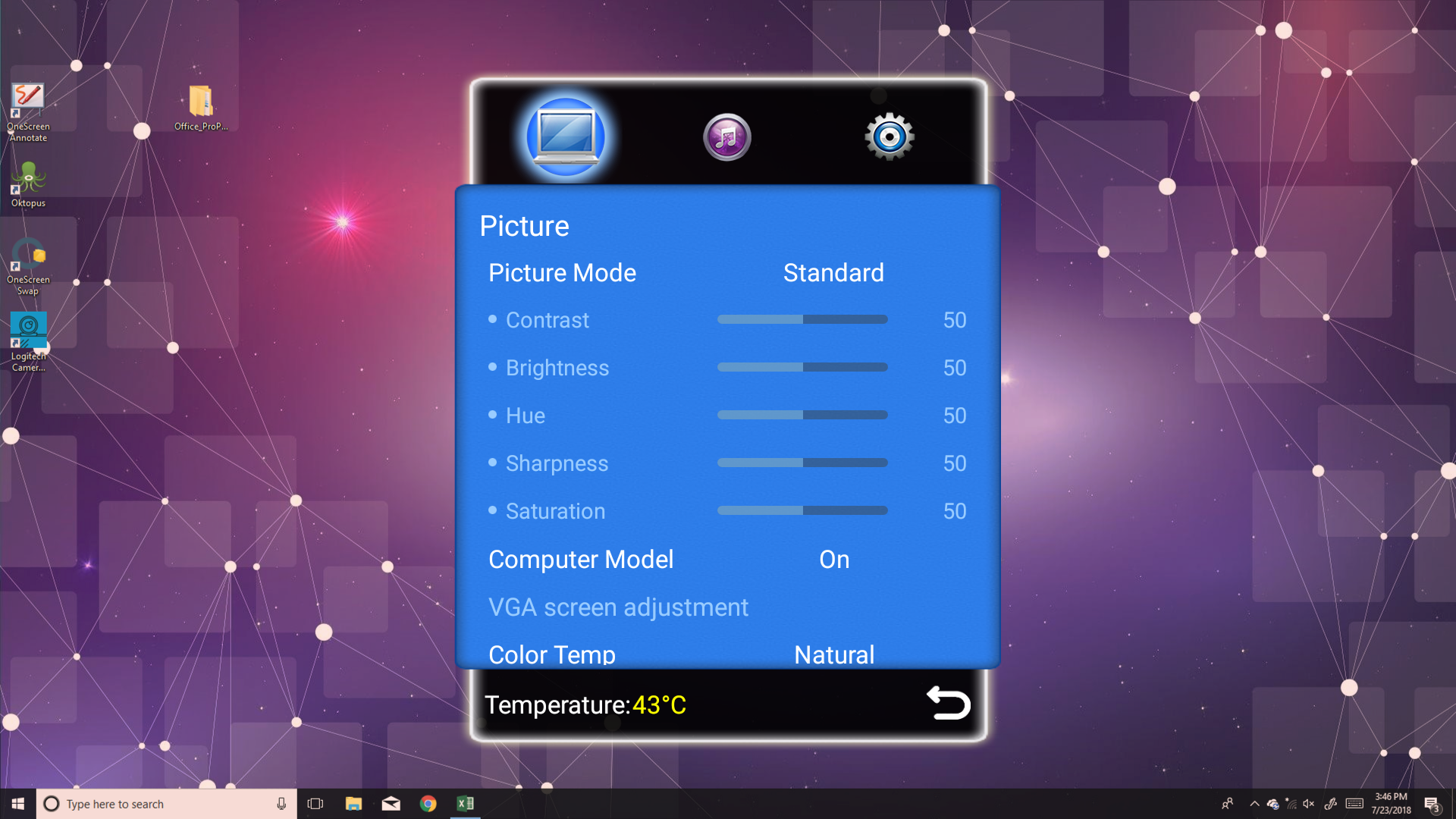Toggle Computer Model On setting
Screen dimensions: 1456x819
coord(833,560)
